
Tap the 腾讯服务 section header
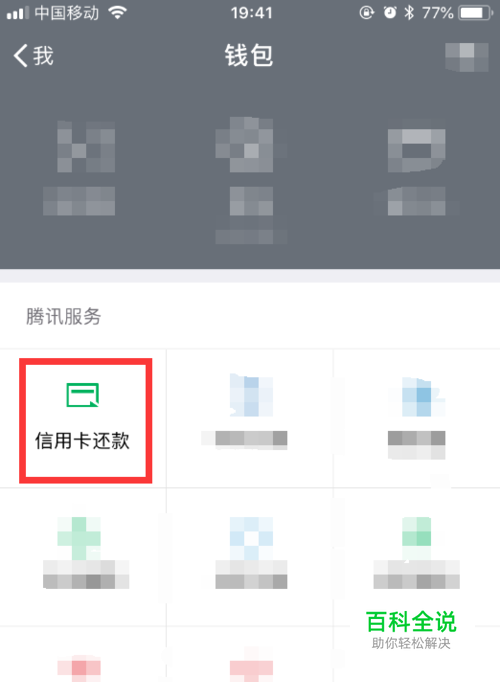(x=63, y=316)
